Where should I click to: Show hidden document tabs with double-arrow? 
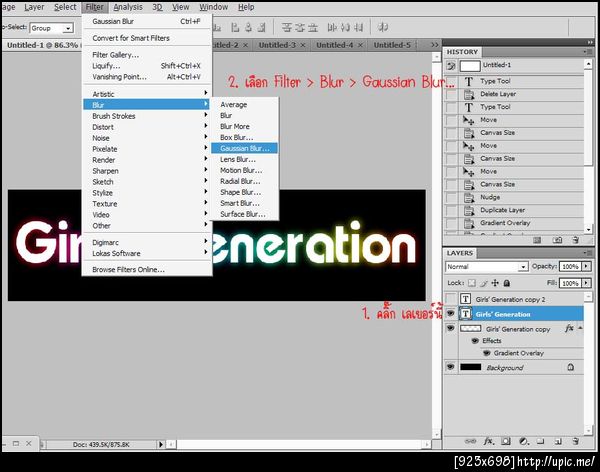tap(434, 45)
